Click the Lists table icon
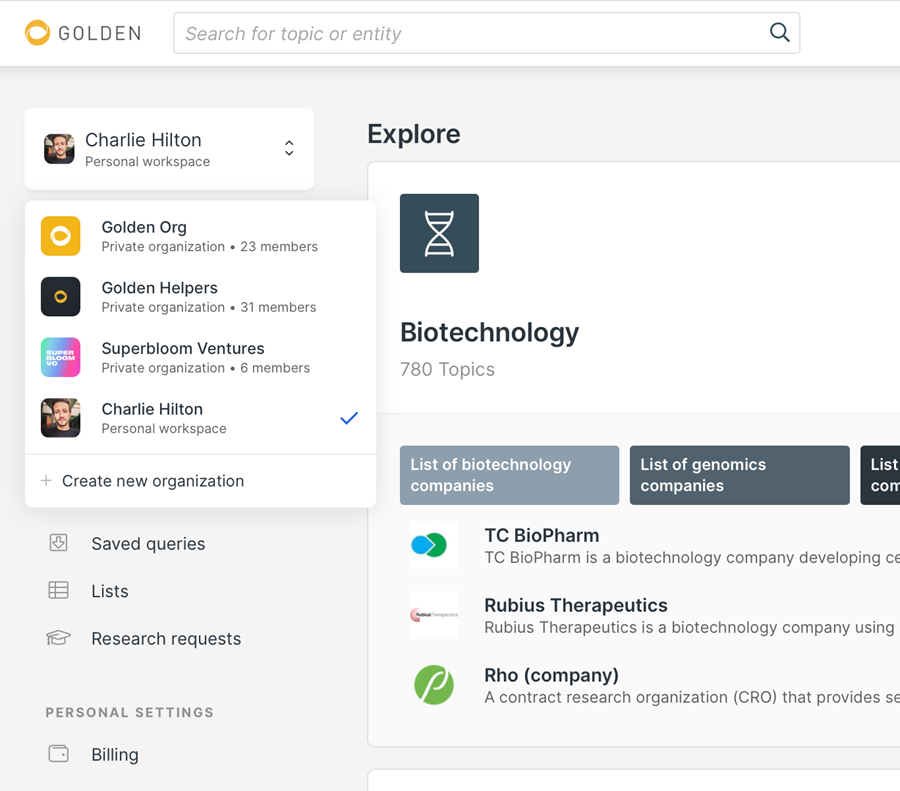Viewport: 900px width, 791px height. (x=59, y=590)
